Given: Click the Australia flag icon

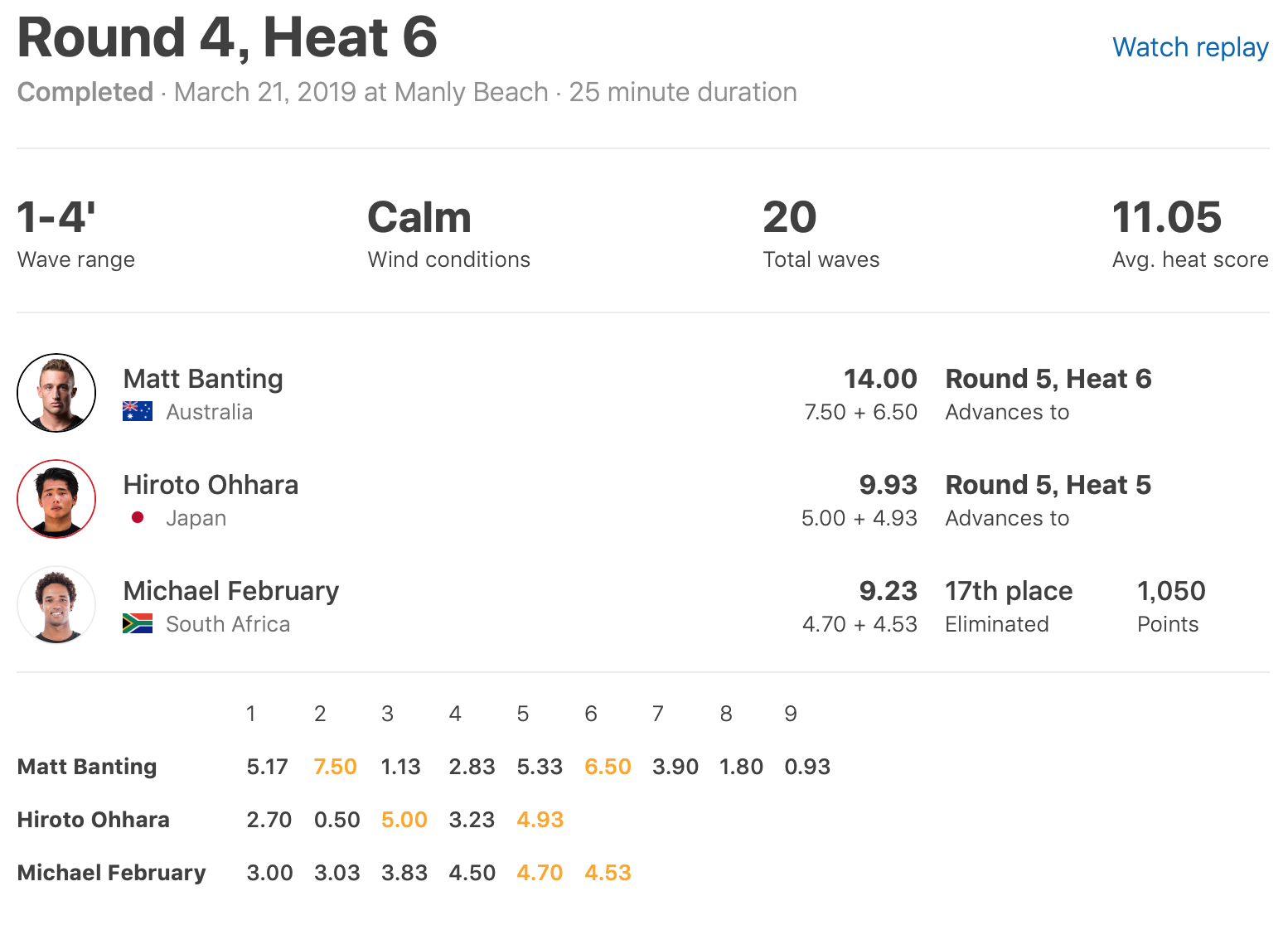Looking at the screenshot, I should pyautogui.click(x=138, y=412).
